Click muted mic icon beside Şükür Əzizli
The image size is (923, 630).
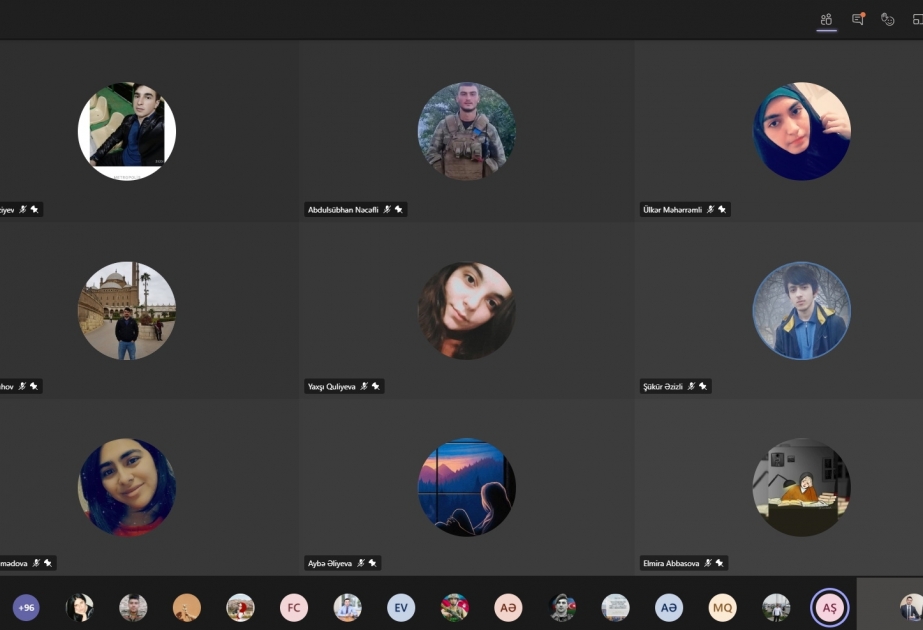691,386
